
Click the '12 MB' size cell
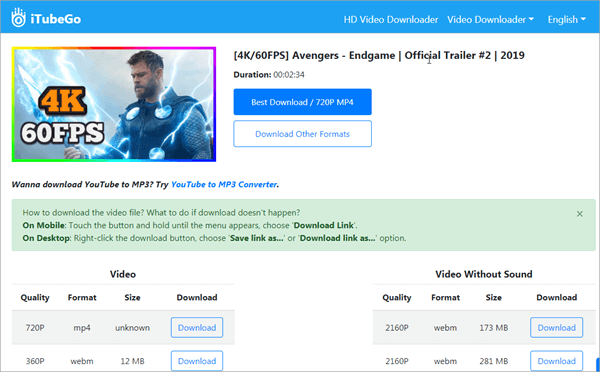(x=132, y=361)
